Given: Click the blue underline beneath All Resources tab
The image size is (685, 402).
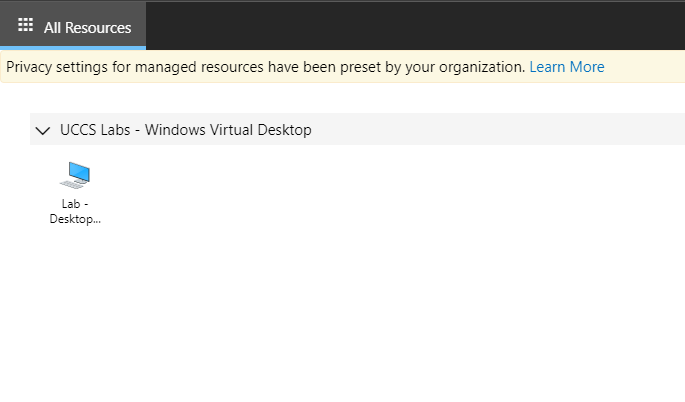Looking at the screenshot, I should [73, 48].
